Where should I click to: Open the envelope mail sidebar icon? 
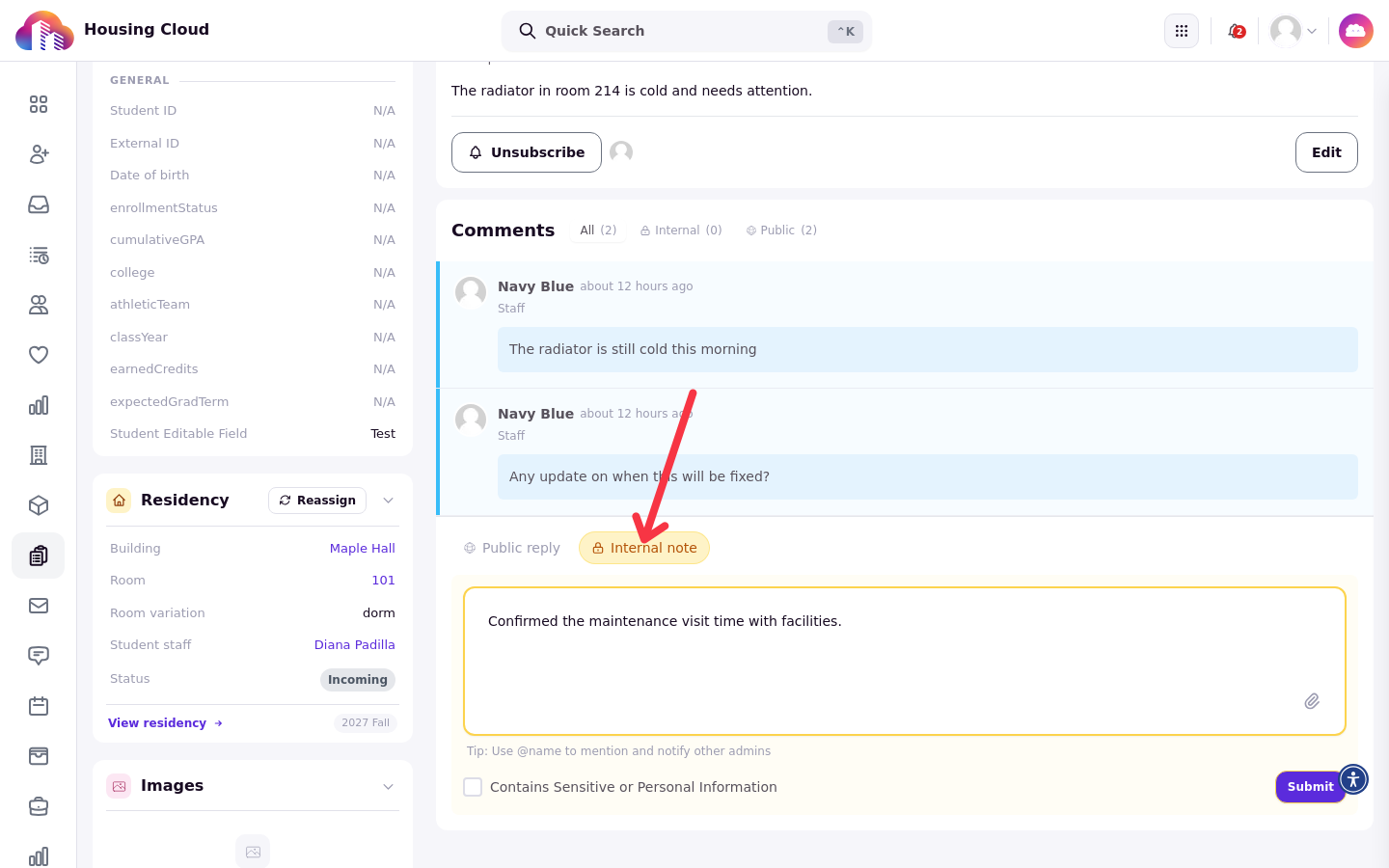pyautogui.click(x=39, y=606)
